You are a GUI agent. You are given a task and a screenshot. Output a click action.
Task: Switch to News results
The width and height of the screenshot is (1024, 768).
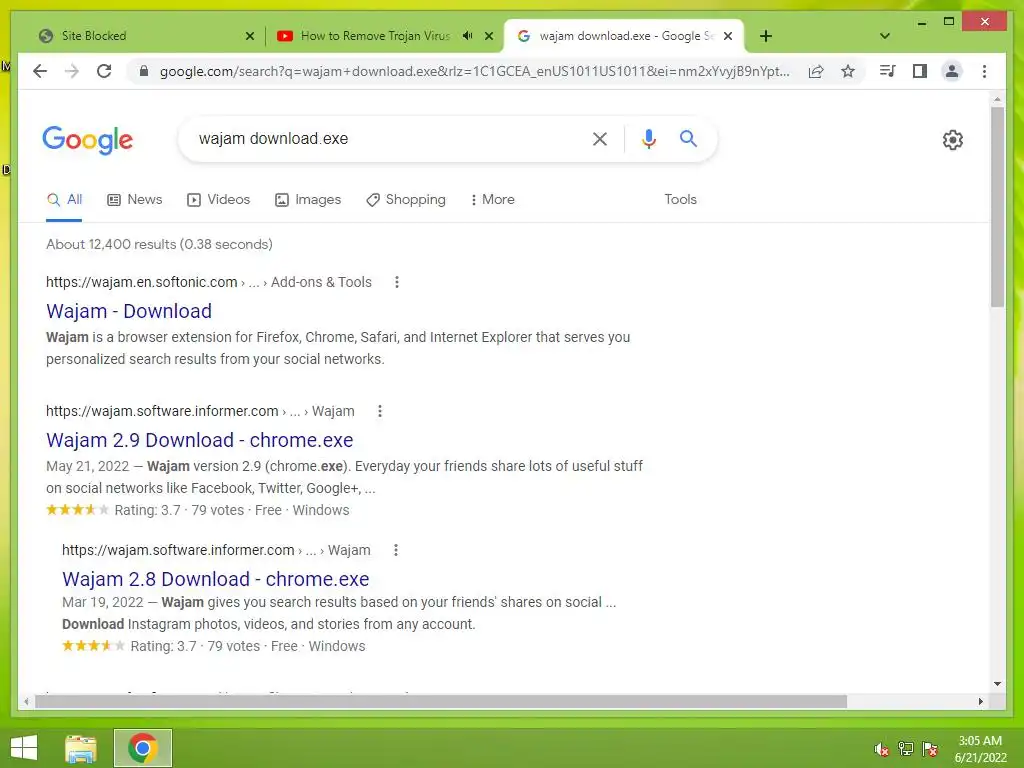[x=135, y=200]
